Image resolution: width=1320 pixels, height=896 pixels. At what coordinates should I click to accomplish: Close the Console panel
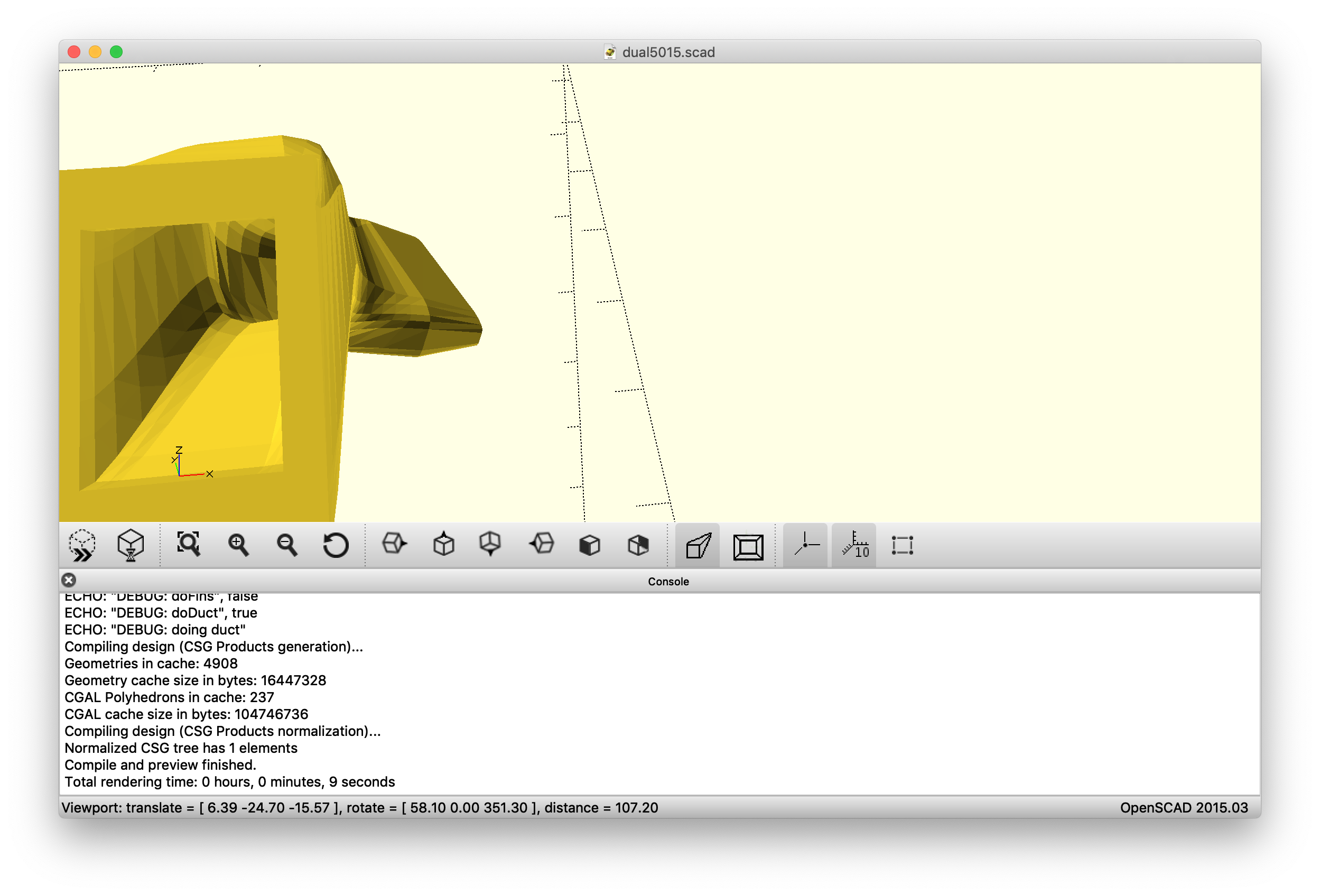[69, 580]
